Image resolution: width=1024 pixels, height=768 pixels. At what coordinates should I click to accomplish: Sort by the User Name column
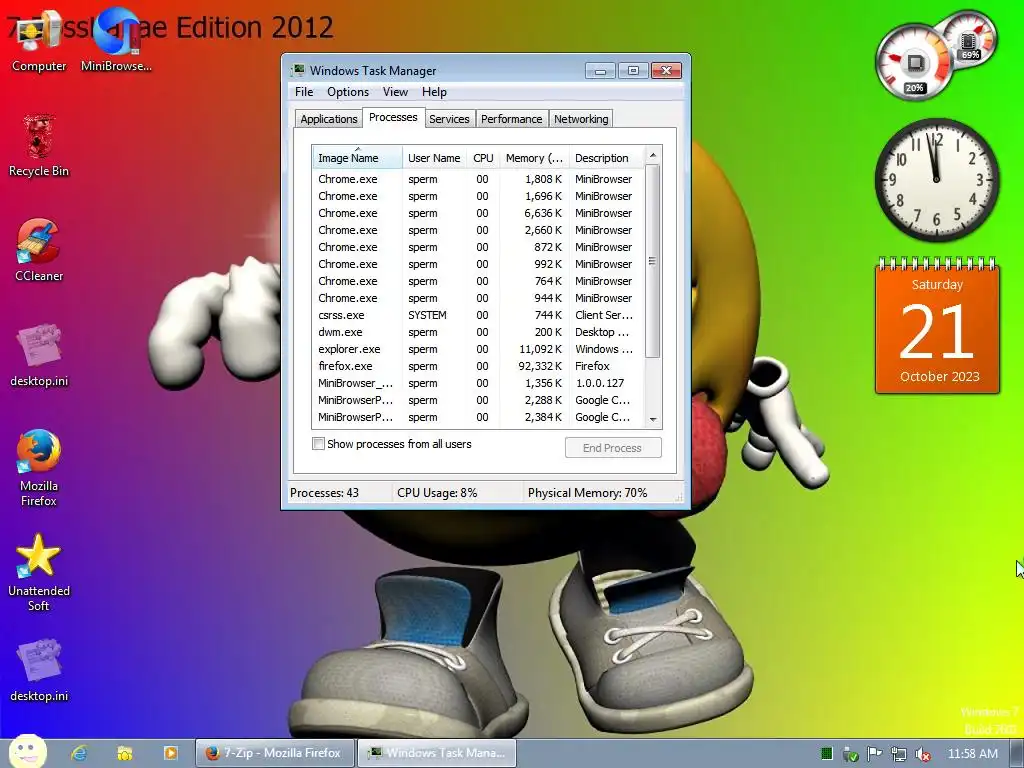[x=434, y=157]
